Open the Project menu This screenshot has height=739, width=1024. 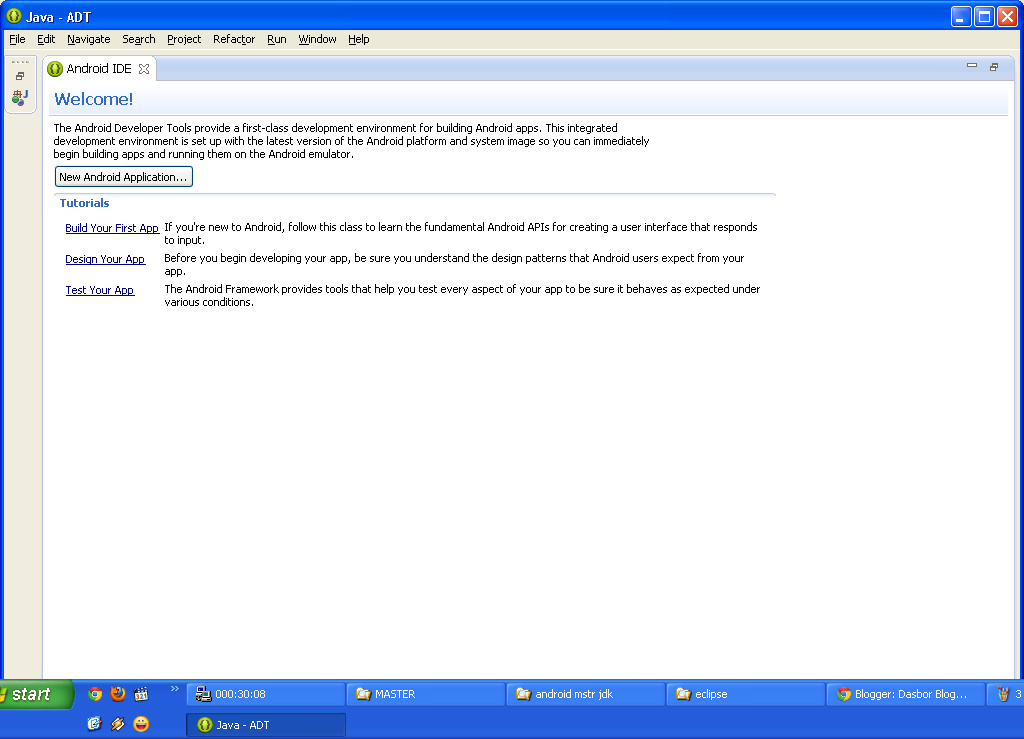[x=184, y=39]
